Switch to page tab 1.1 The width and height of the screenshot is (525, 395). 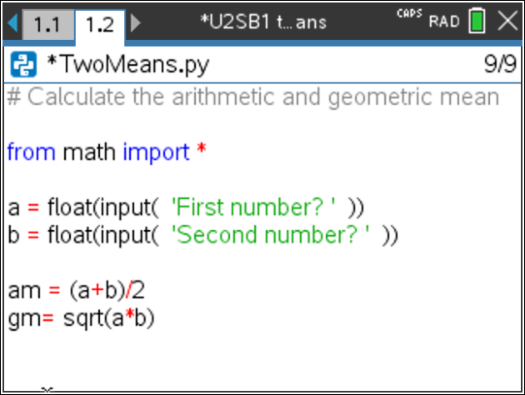tap(48, 25)
